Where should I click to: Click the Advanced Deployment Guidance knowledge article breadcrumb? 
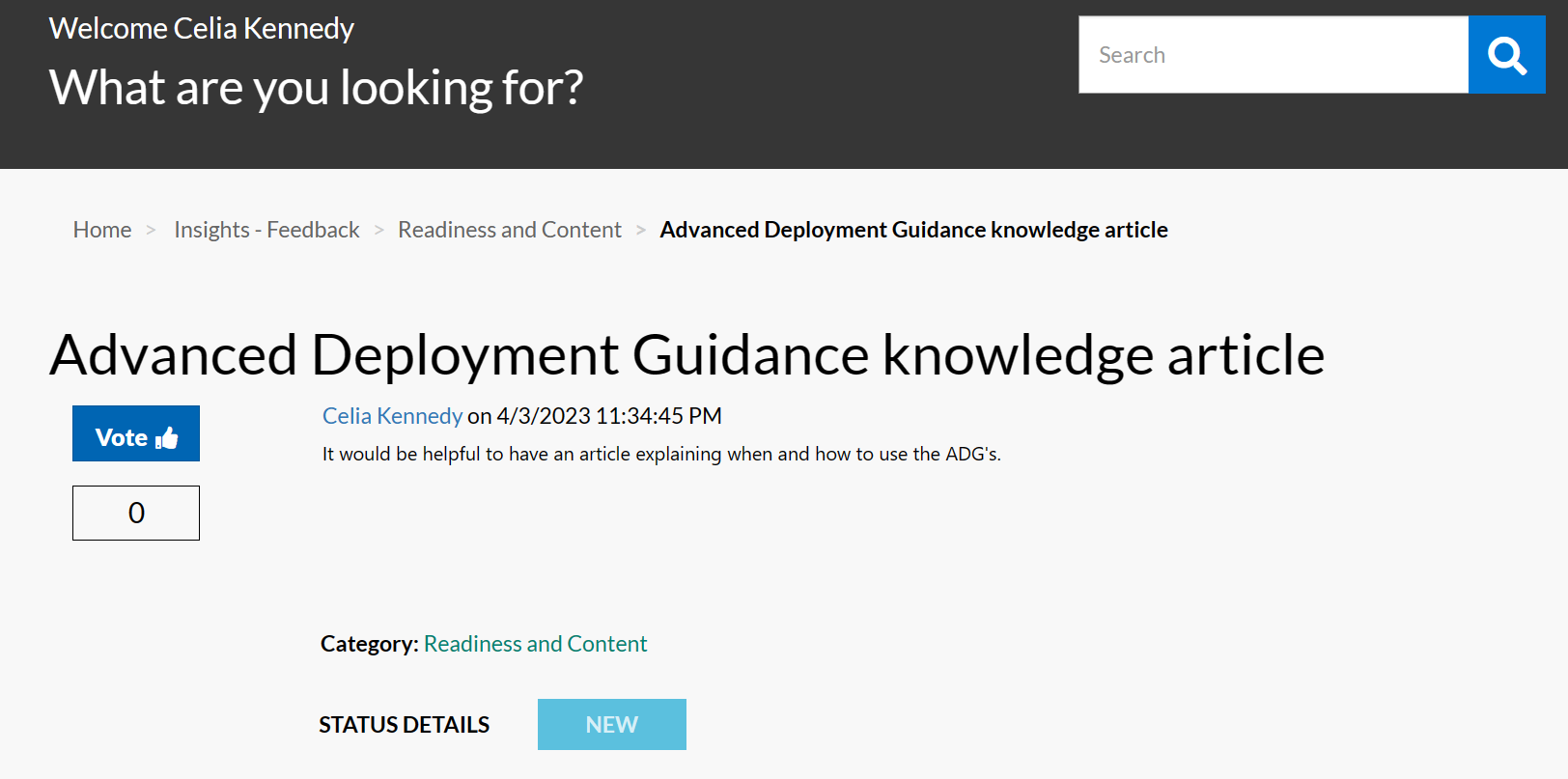click(913, 230)
